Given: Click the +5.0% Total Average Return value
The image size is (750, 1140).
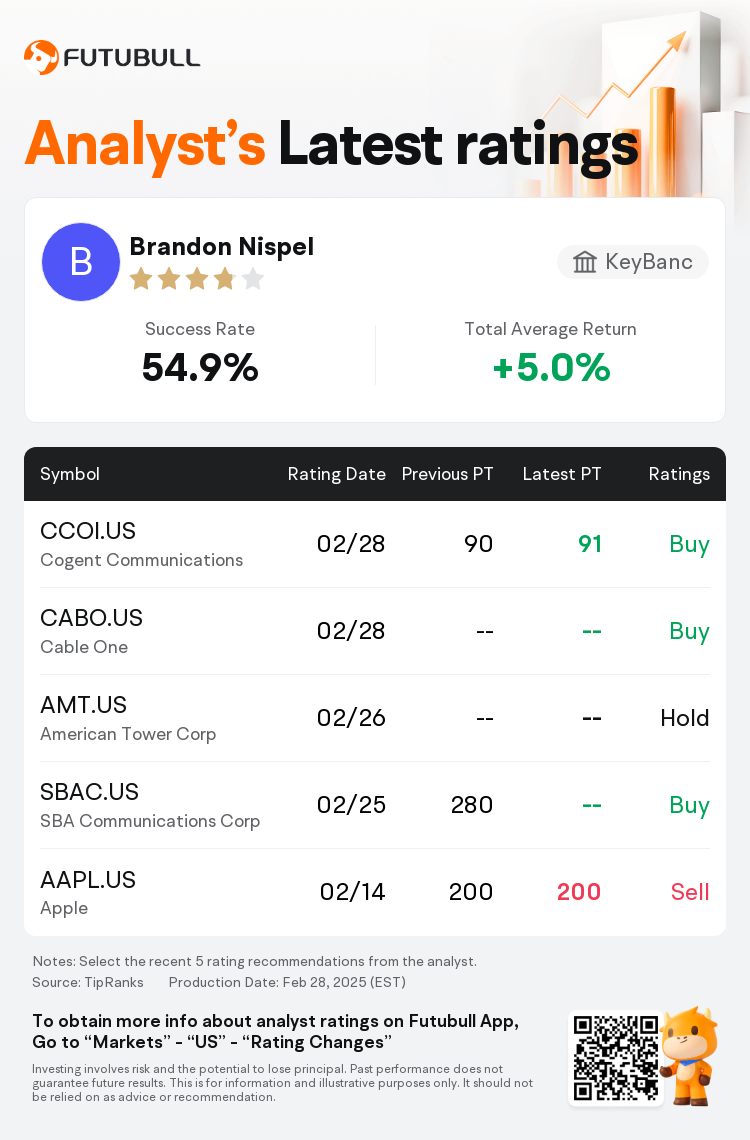Looking at the screenshot, I should click(551, 367).
